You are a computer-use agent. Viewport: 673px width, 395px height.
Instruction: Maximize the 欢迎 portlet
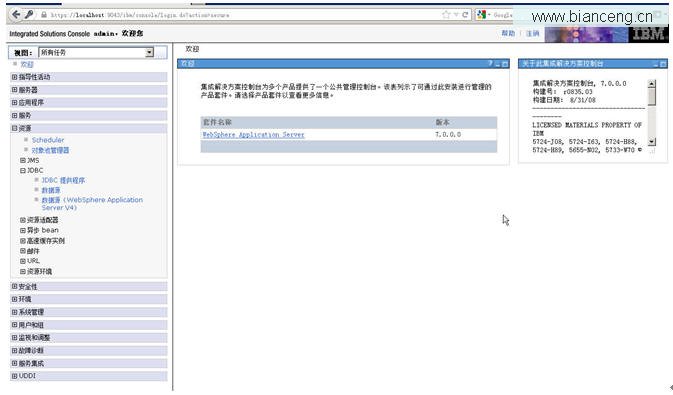(505, 64)
